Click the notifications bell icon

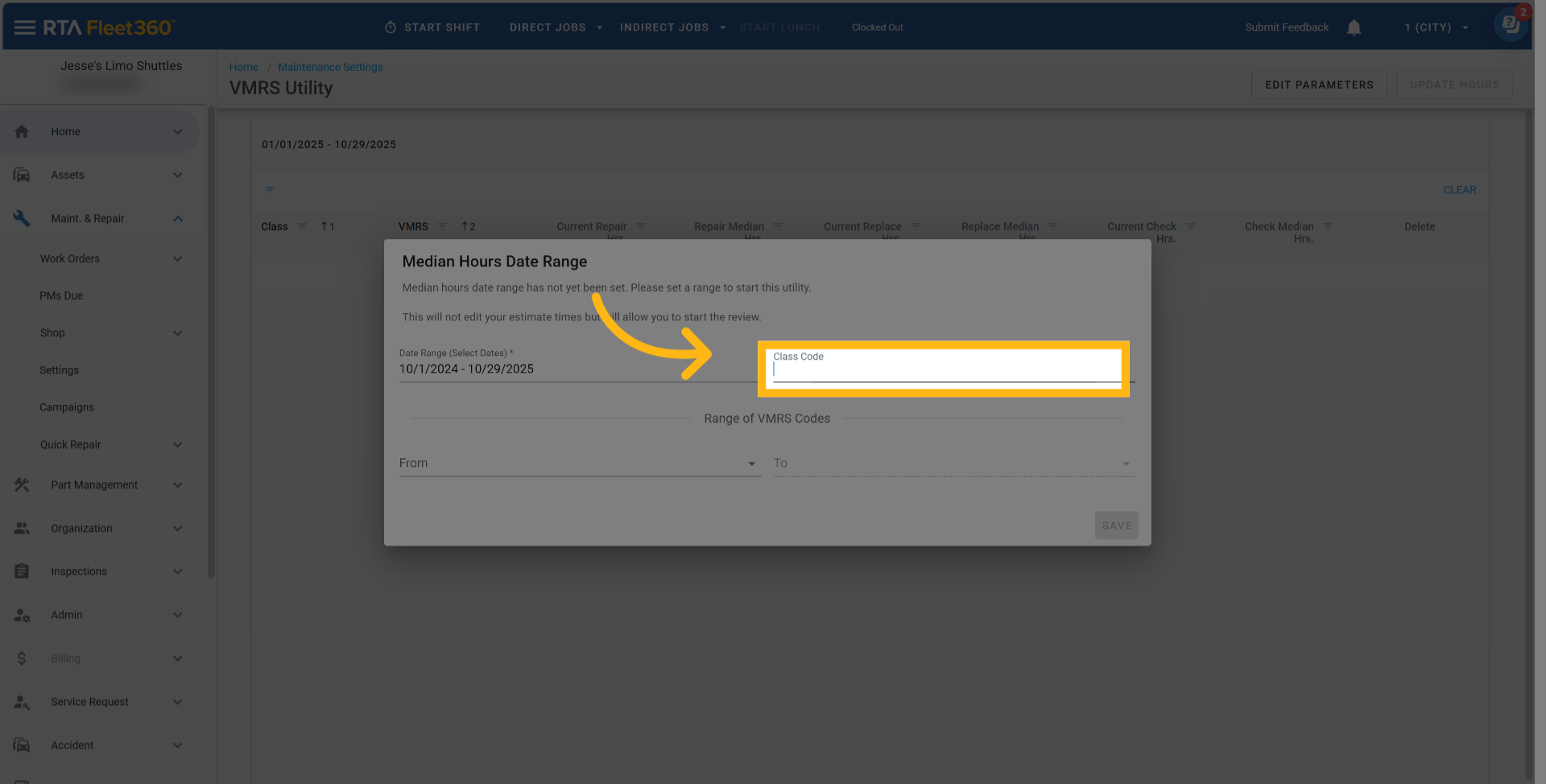[x=1354, y=27]
